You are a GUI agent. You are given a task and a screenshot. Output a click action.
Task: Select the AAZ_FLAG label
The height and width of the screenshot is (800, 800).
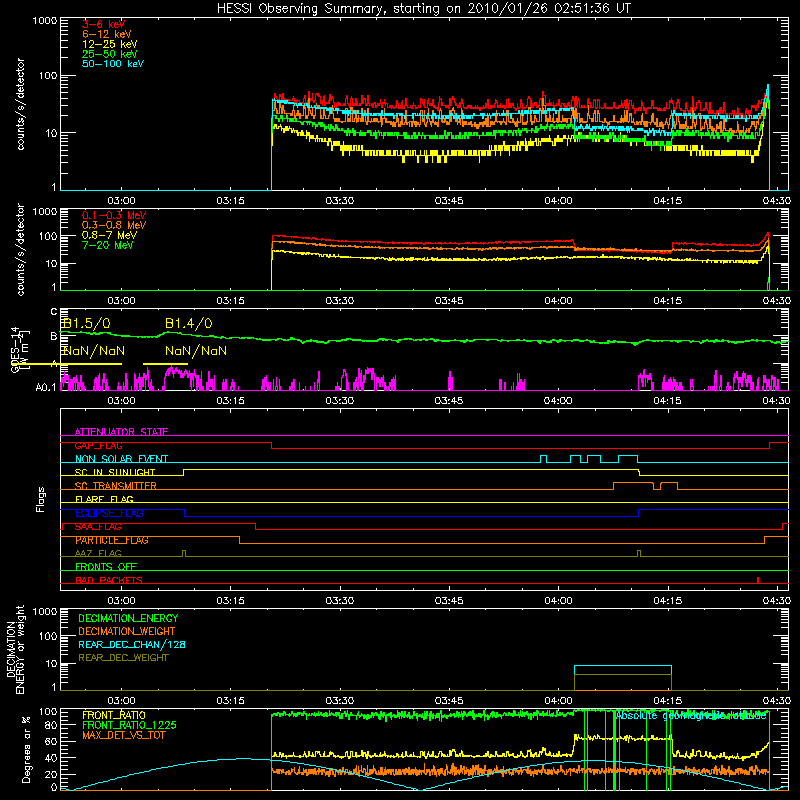pos(98,553)
